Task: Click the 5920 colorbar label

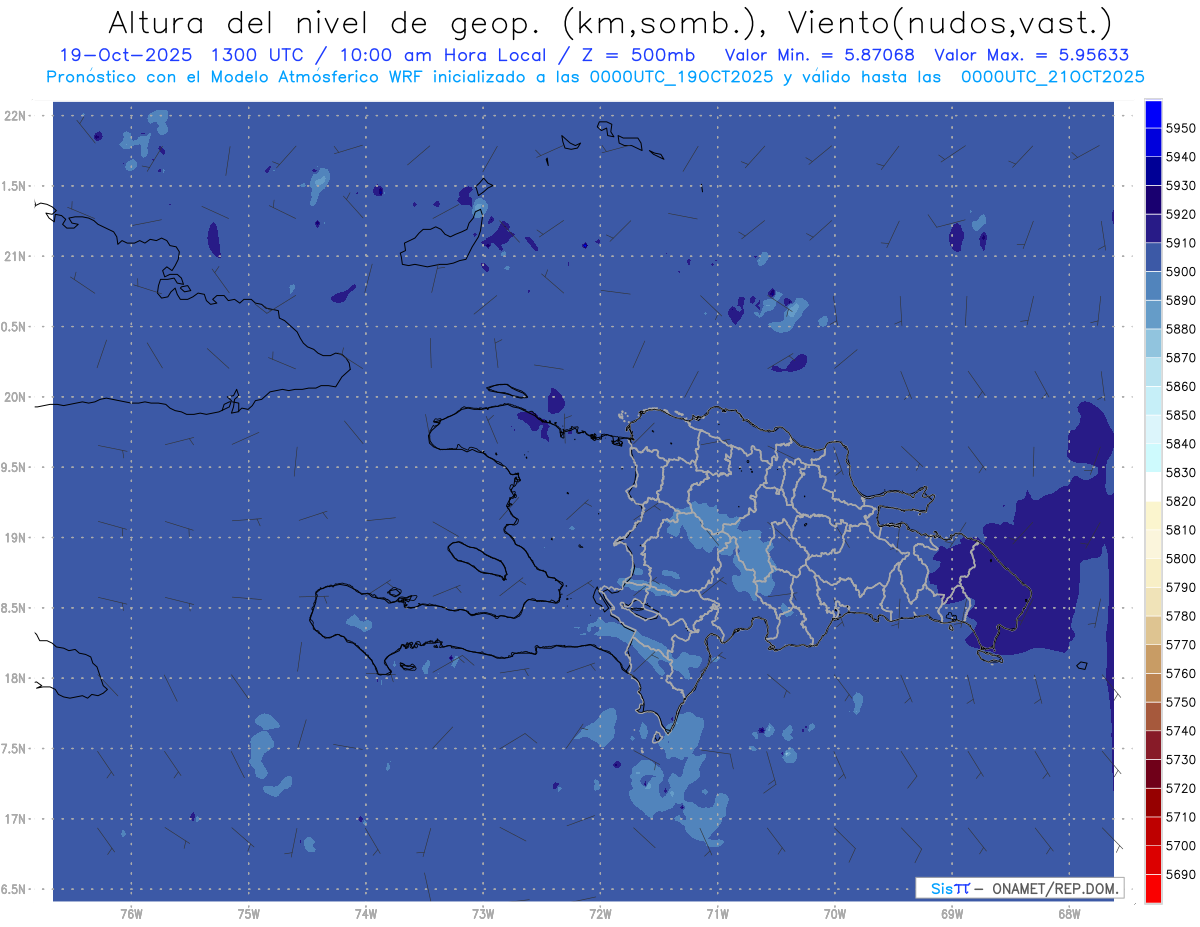Action: pos(1180,214)
